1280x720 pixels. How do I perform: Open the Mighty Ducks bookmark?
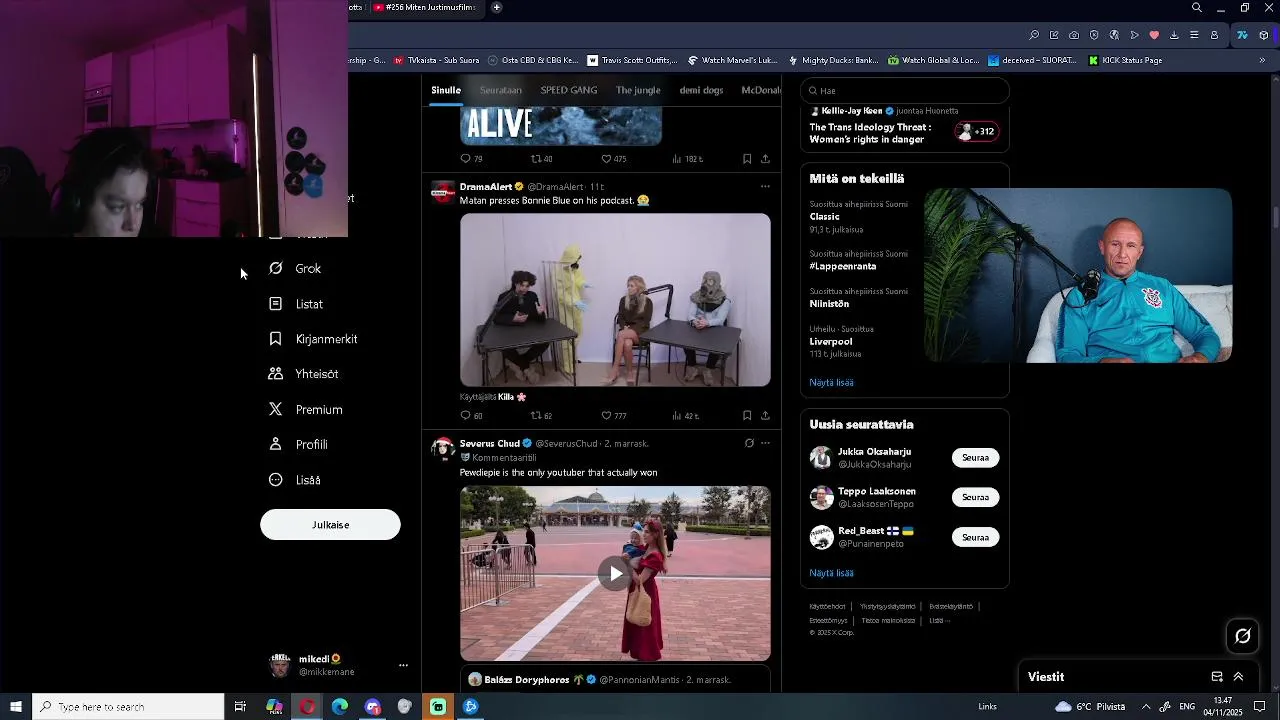click(x=833, y=60)
